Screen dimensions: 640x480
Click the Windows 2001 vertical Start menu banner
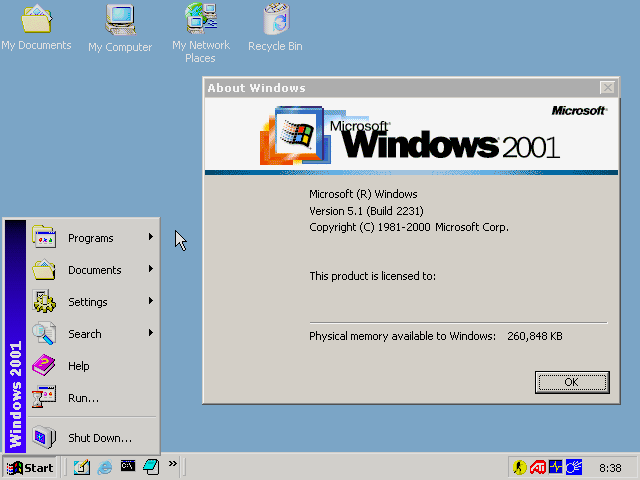(16, 336)
